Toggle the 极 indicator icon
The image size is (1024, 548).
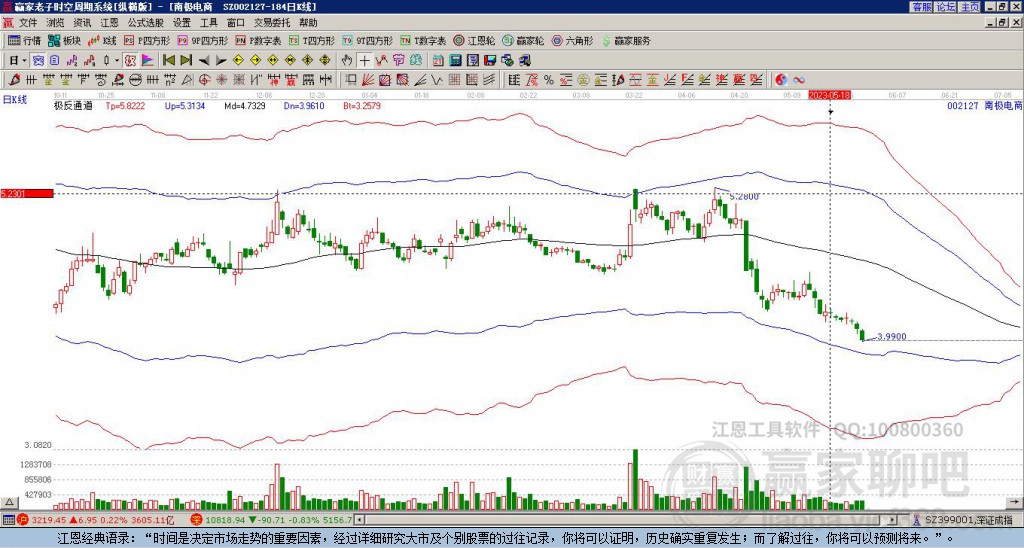[130, 61]
